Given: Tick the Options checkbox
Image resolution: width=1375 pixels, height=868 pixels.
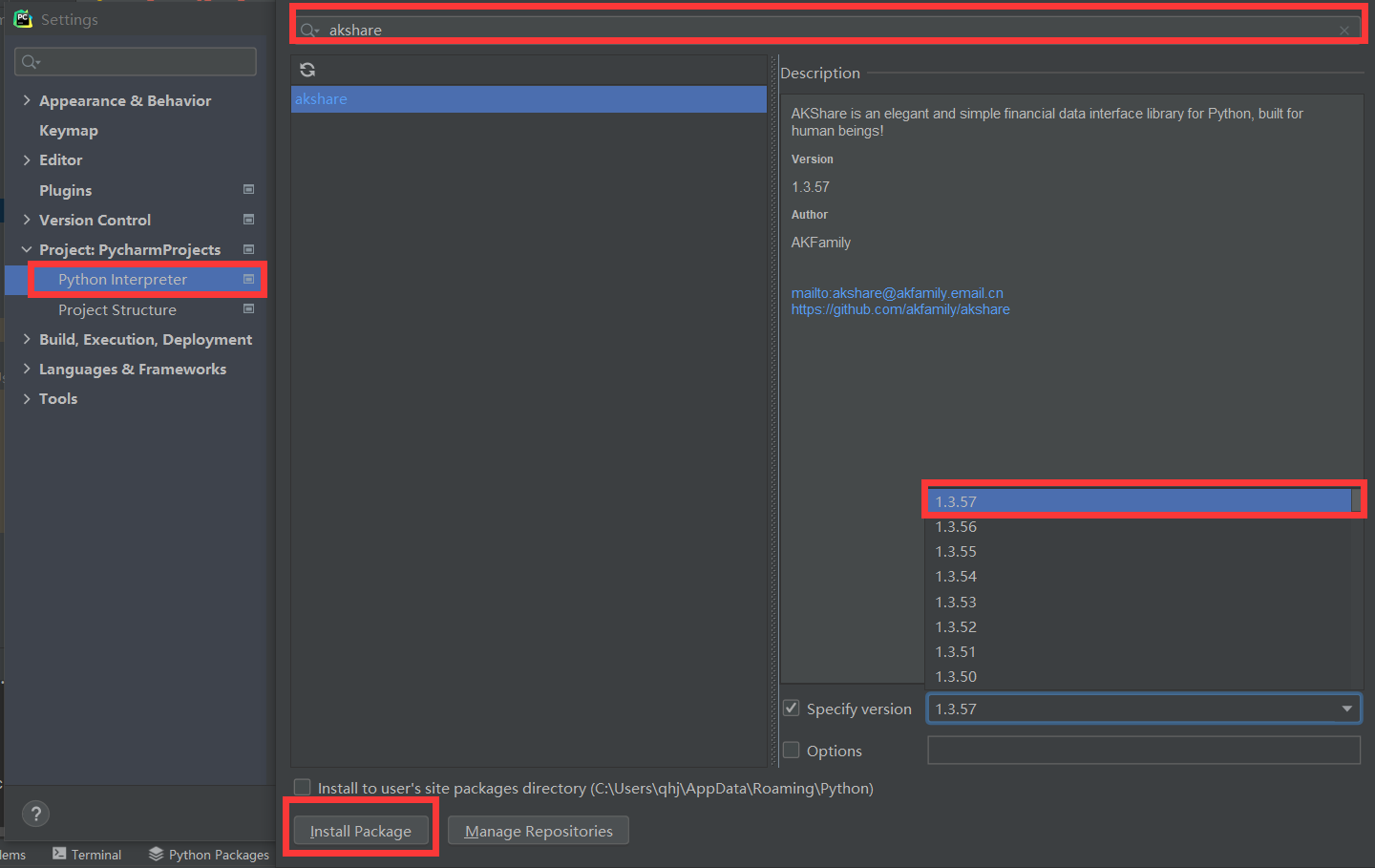Looking at the screenshot, I should point(791,750).
